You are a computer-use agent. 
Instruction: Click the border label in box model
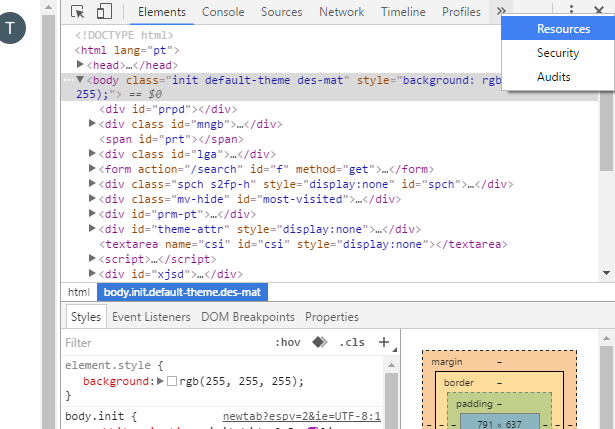pyautogui.click(x=459, y=383)
